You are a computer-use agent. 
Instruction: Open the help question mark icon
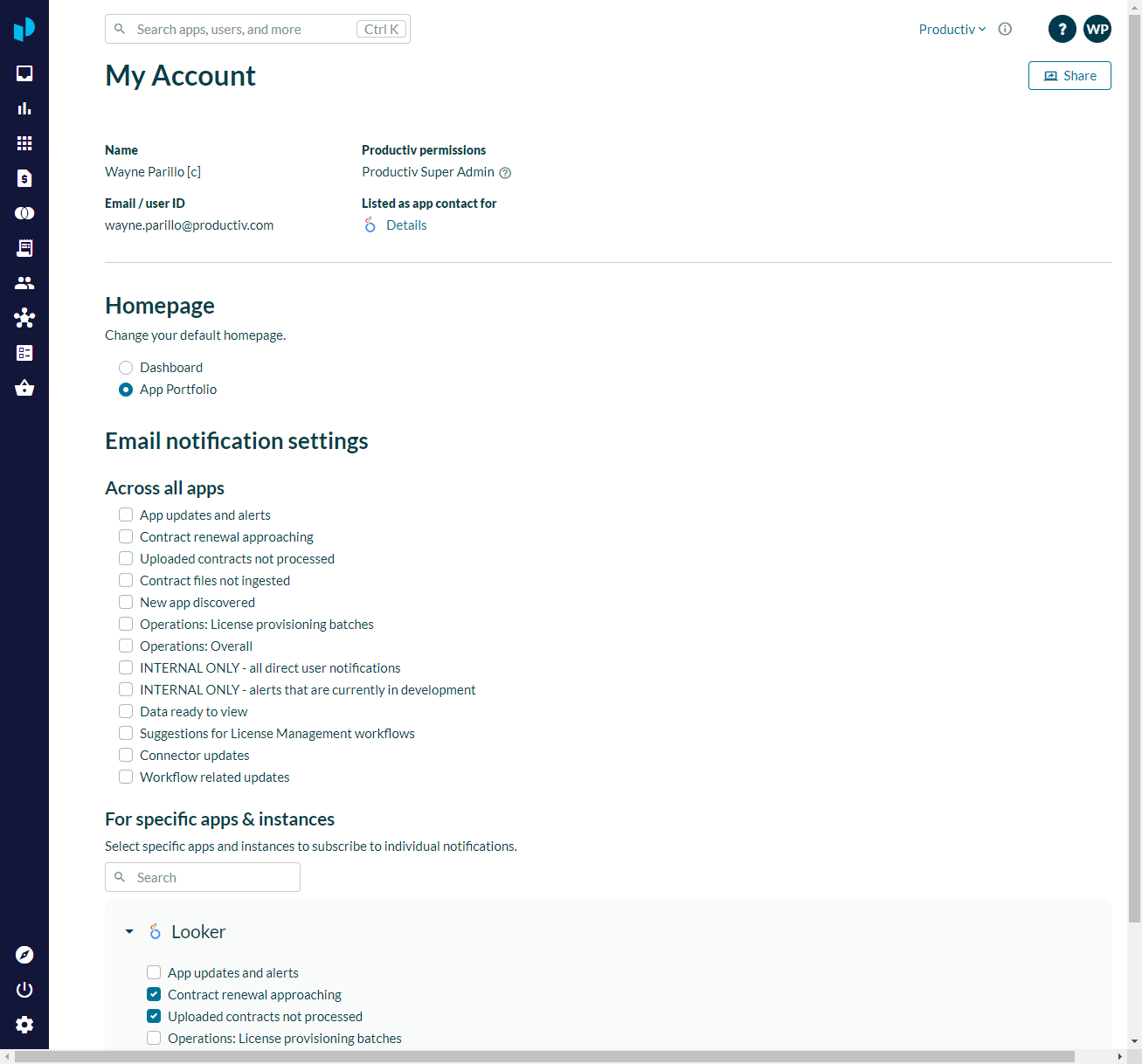[x=1062, y=29]
